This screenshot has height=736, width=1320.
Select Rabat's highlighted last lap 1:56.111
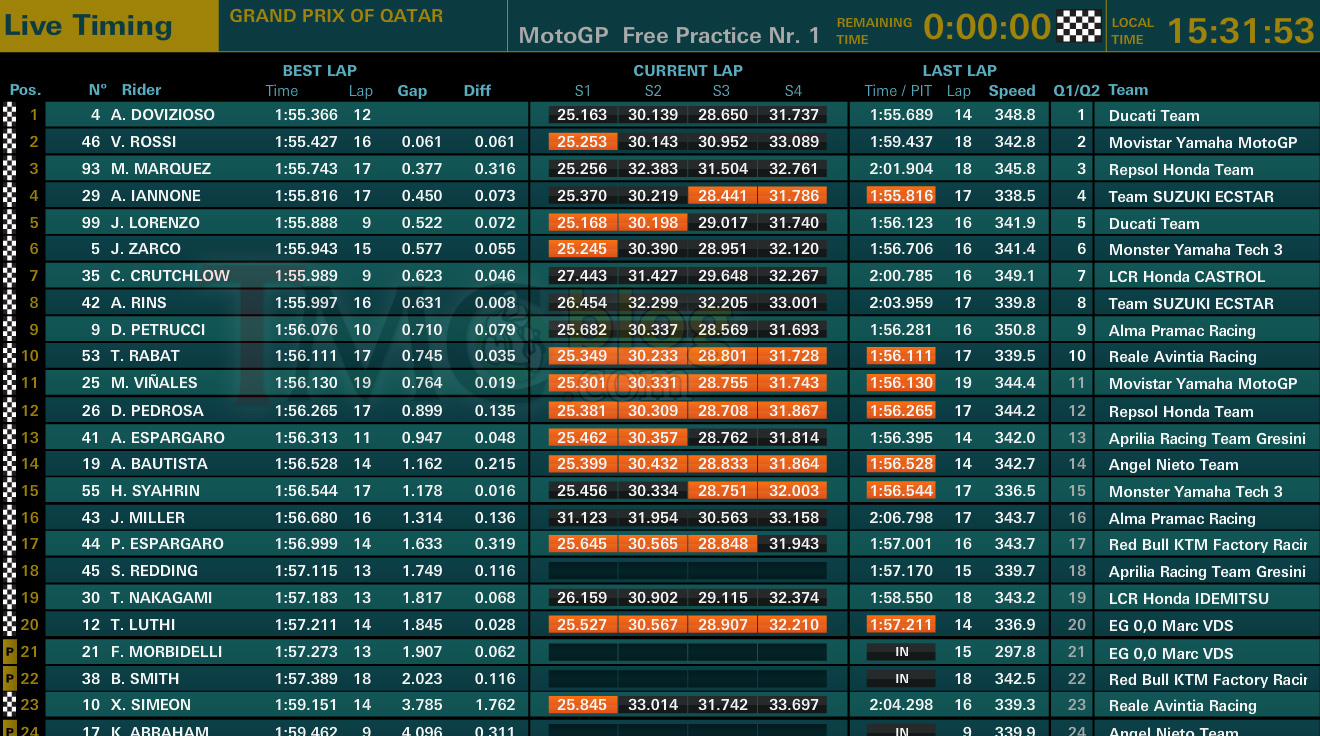[x=901, y=356]
